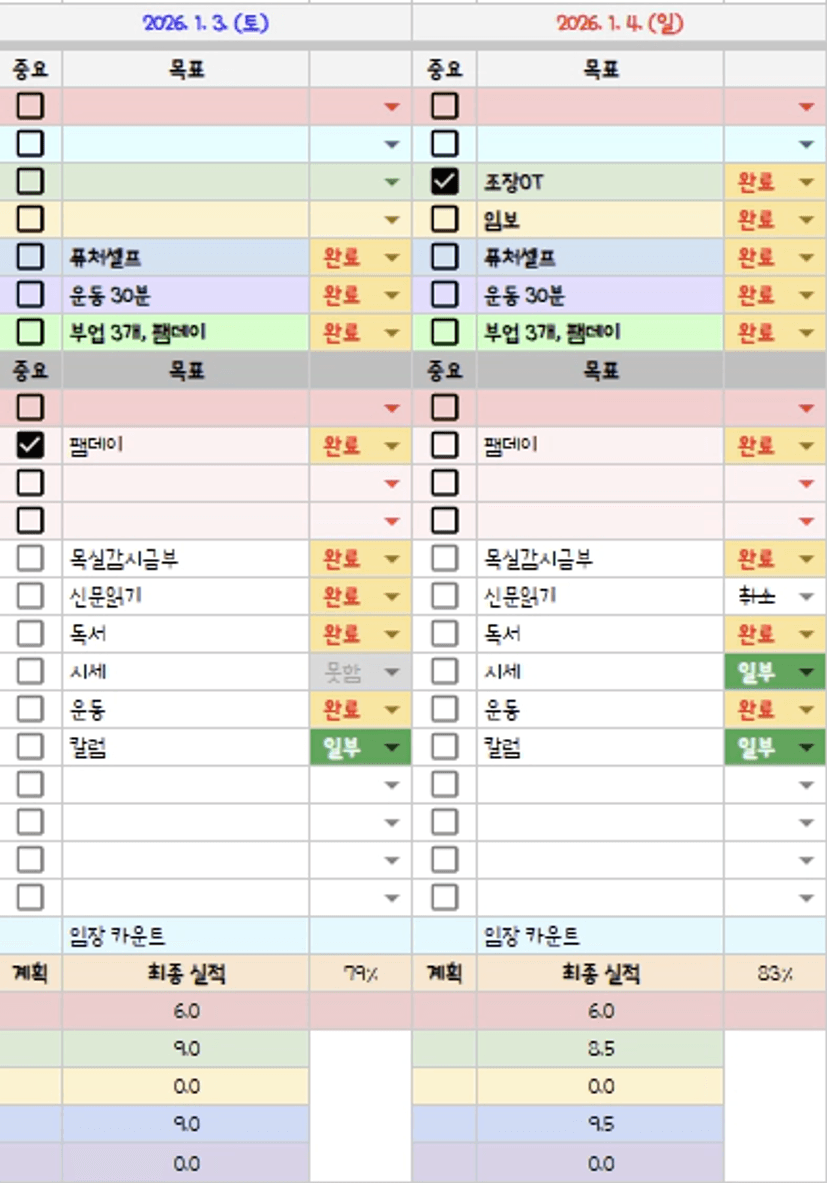The image size is (827, 1183).
Task: Tick the Saturday 독서 checkbox
Action: pos(31,634)
